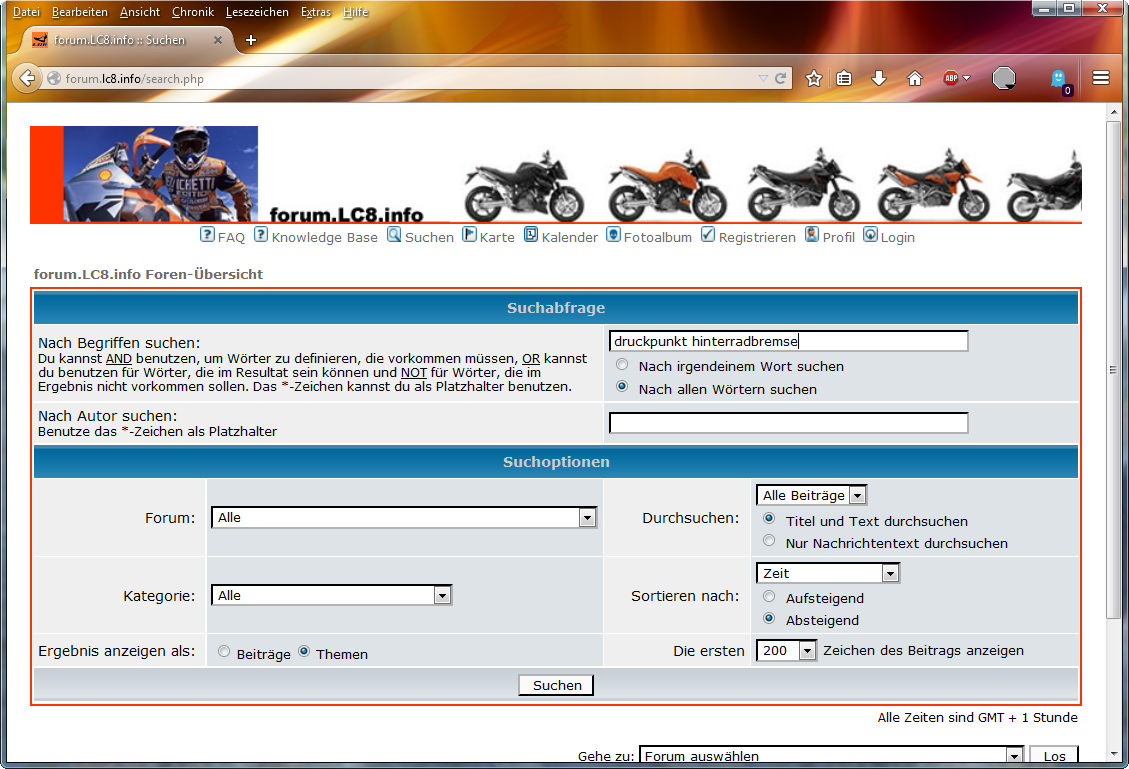Show bookmarks list icon
Screen dimensions: 1129x769
click(x=845, y=79)
